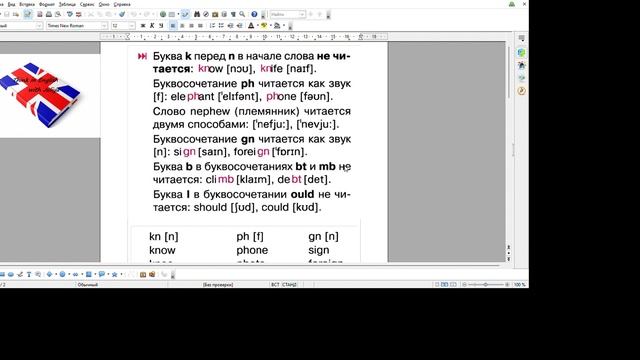Open the sidebar Properties deck icon
Image resolution: width=640 pixels, height=360 pixels.
coord(521,53)
